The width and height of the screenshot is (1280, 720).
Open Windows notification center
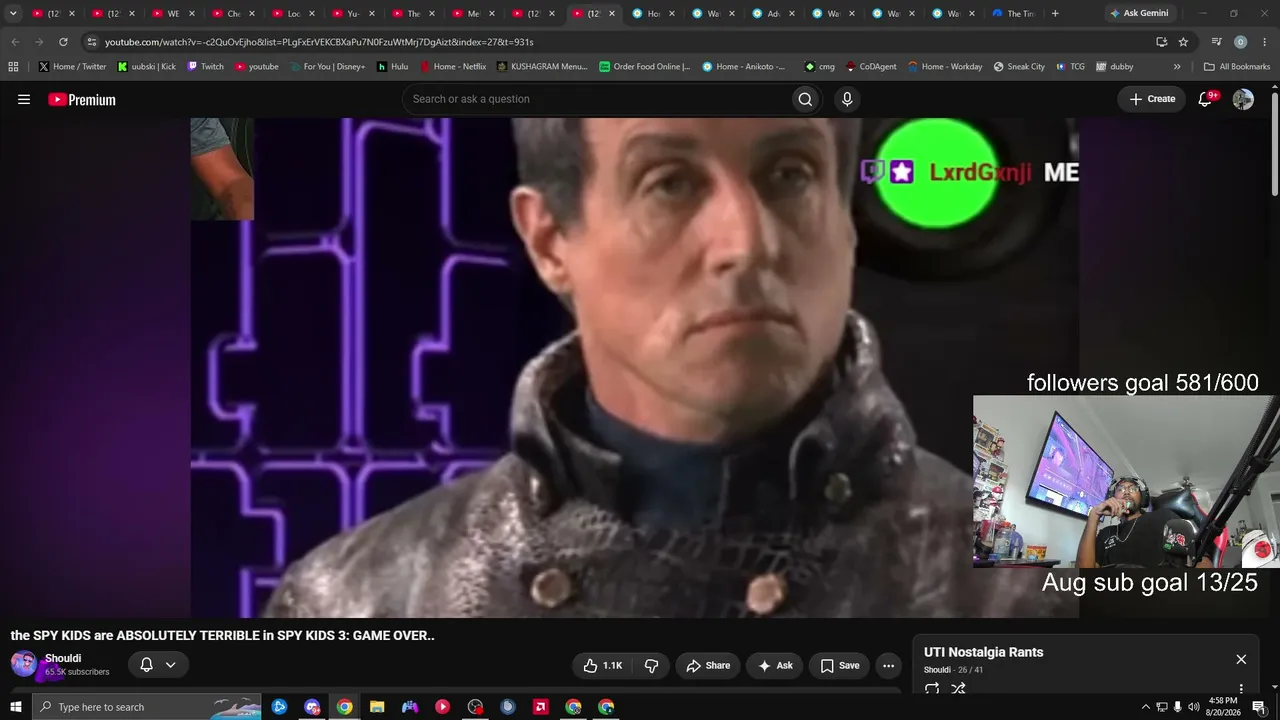(1259, 707)
